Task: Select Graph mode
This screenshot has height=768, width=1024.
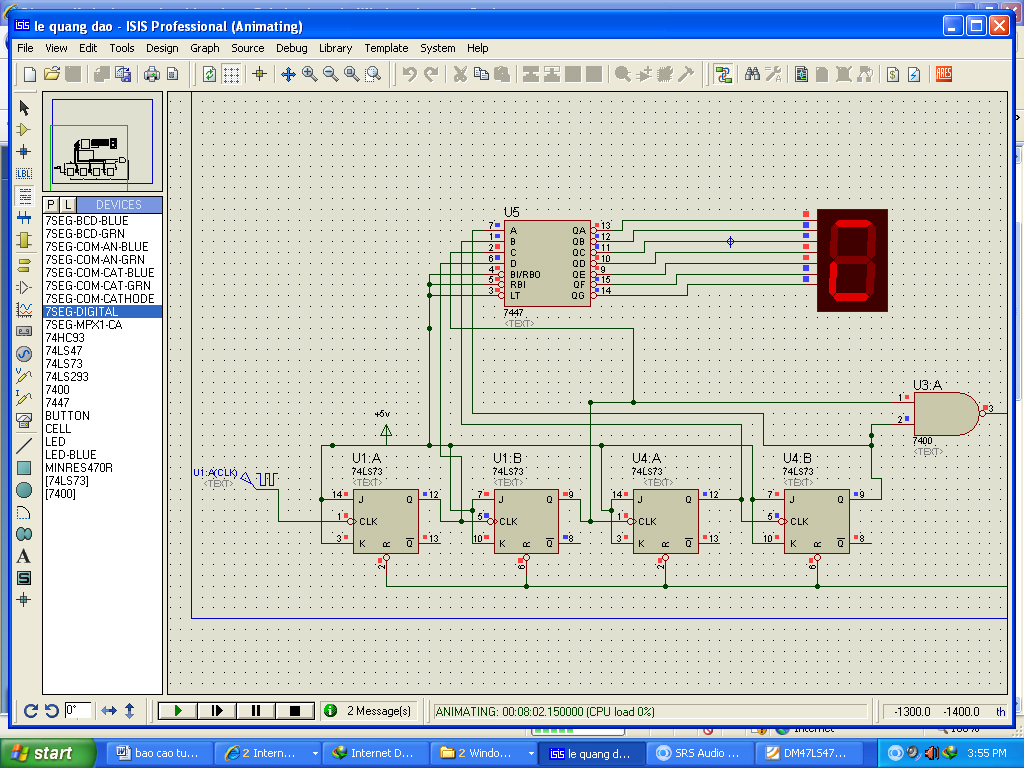Action: (x=24, y=310)
